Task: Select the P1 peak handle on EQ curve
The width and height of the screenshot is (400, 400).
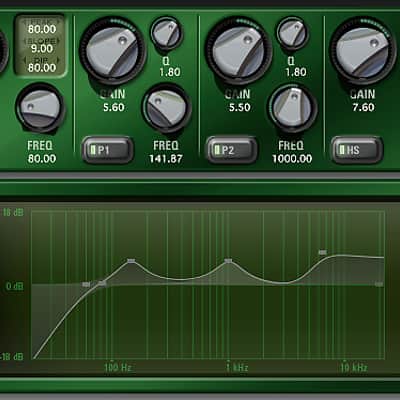Action: pyautogui.click(x=132, y=261)
